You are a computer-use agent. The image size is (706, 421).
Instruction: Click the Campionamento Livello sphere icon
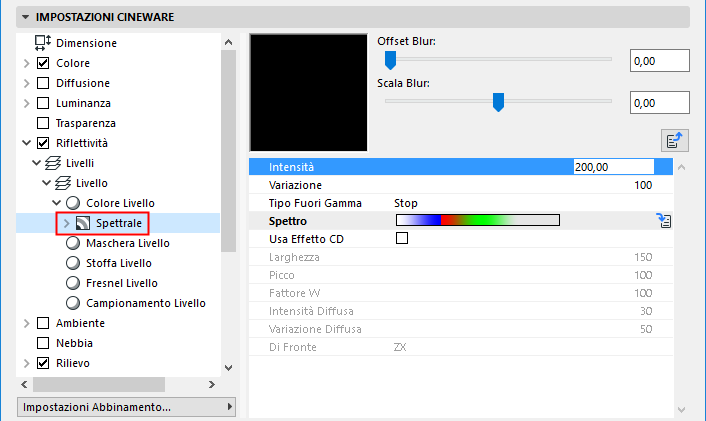point(72,303)
